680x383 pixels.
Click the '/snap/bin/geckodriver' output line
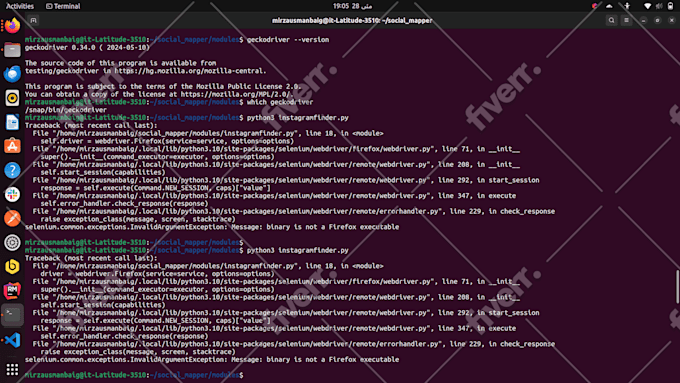pos(65,110)
